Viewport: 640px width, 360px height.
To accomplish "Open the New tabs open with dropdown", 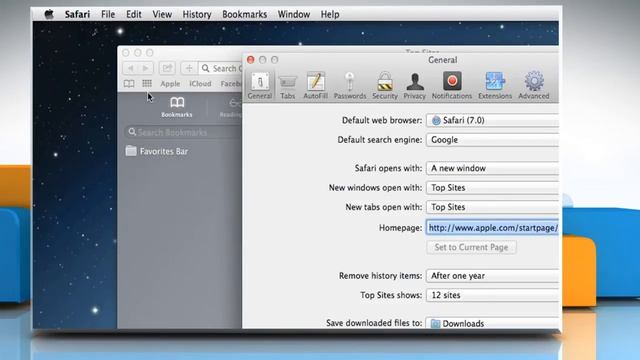I will [492, 207].
